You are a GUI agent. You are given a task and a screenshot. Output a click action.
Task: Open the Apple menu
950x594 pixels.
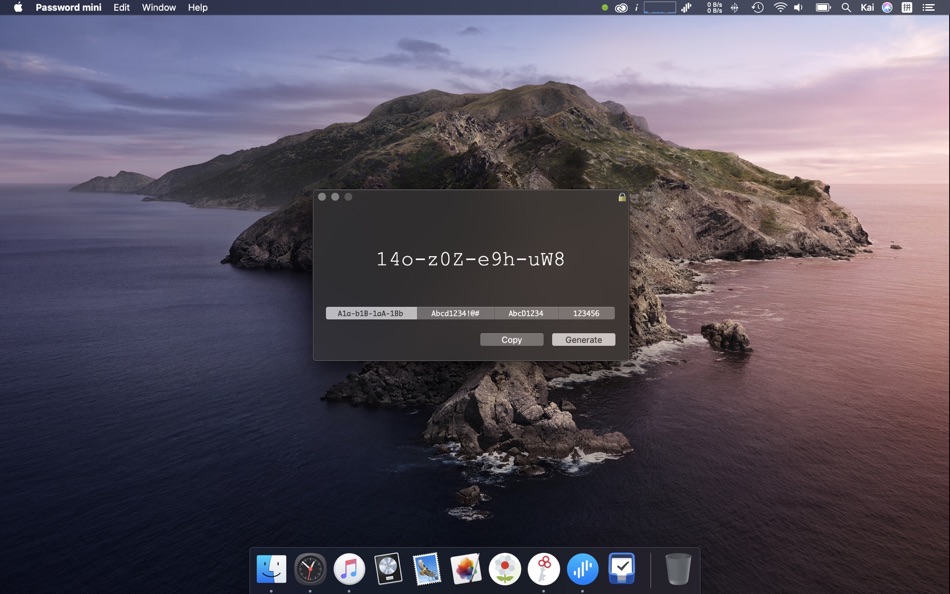pos(18,7)
